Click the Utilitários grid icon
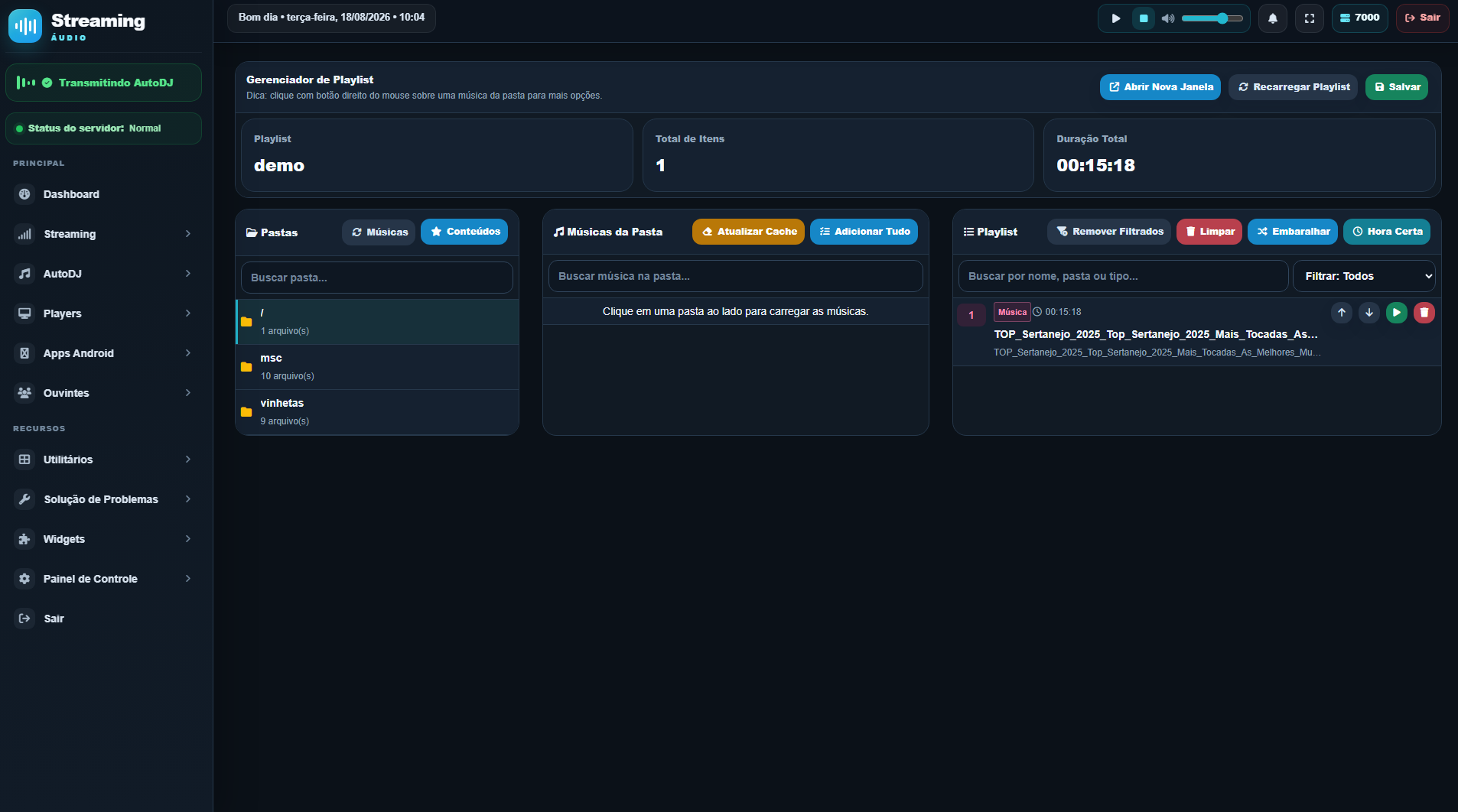This screenshot has height=812, width=1458. (24, 460)
